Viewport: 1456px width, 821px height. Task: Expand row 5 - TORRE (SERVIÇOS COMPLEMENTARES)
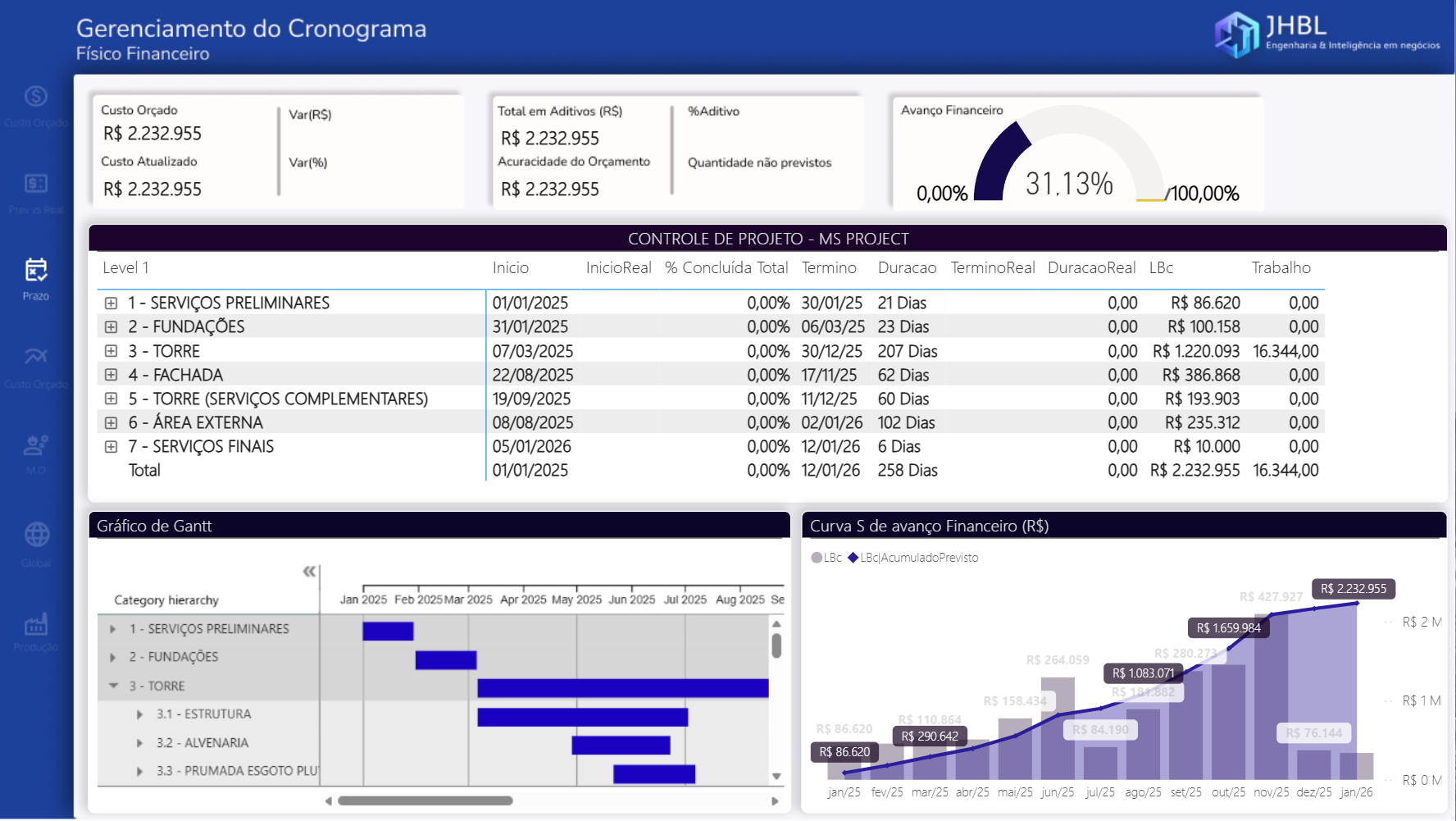(x=111, y=399)
